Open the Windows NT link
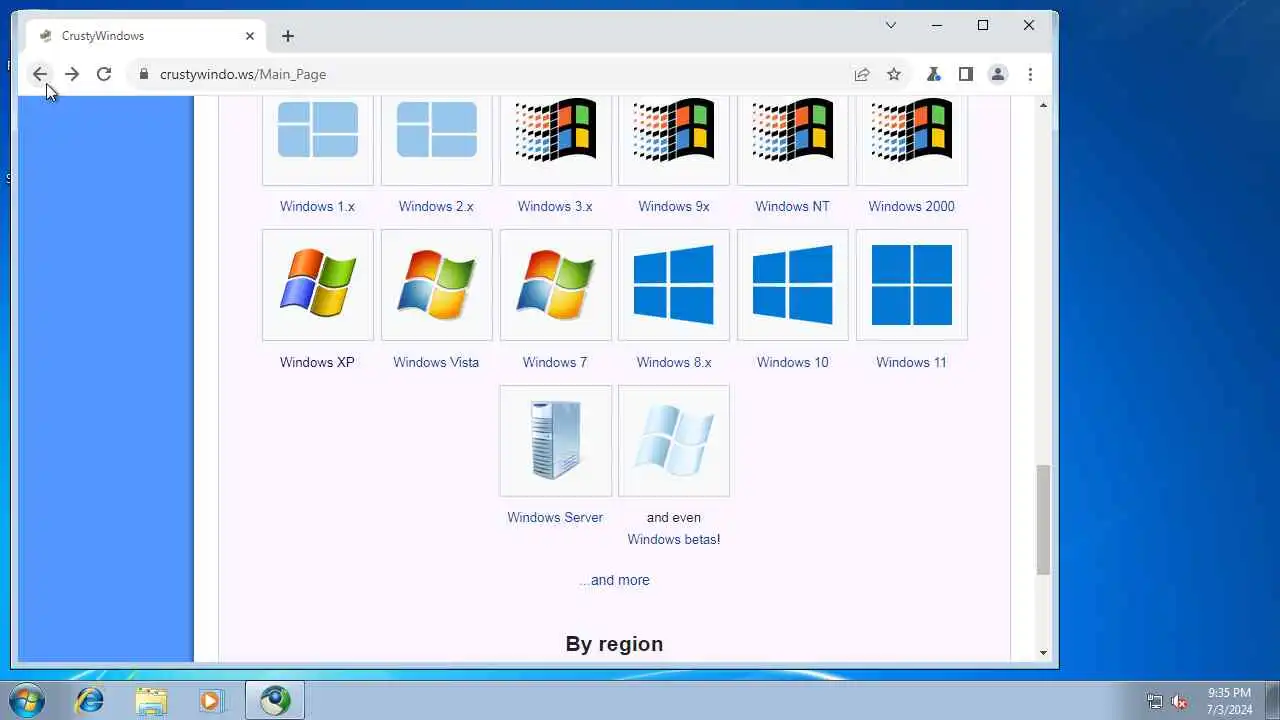 (x=792, y=206)
